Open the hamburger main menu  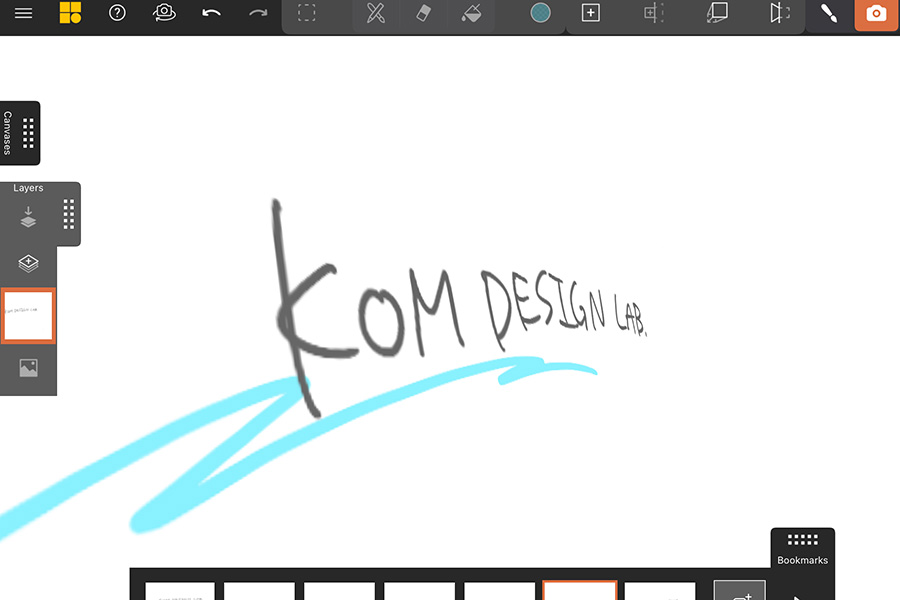click(22, 14)
